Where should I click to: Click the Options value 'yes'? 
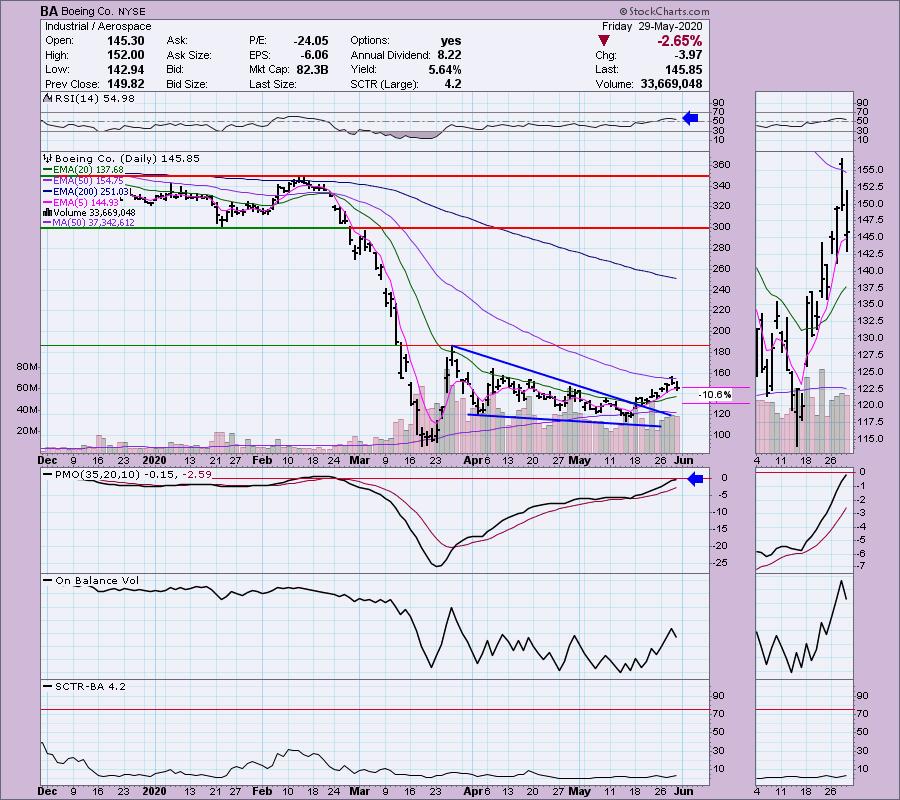coord(451,41)
